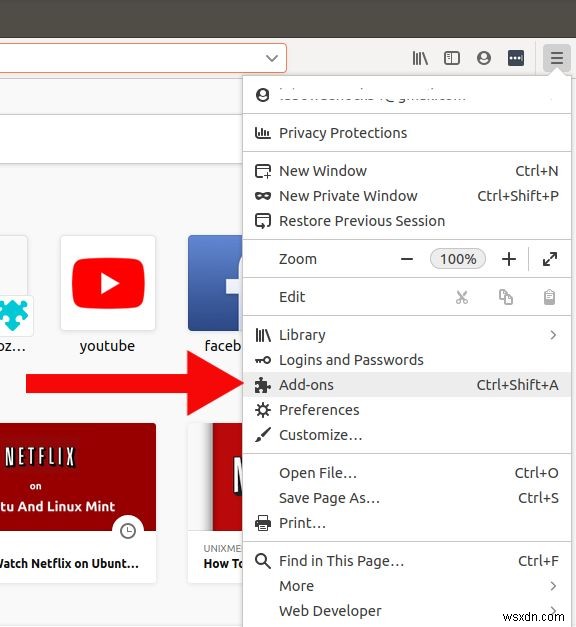Click the magnifying glass find icon
The height and width of the screenshot is (627, 576).
(263, 561)
